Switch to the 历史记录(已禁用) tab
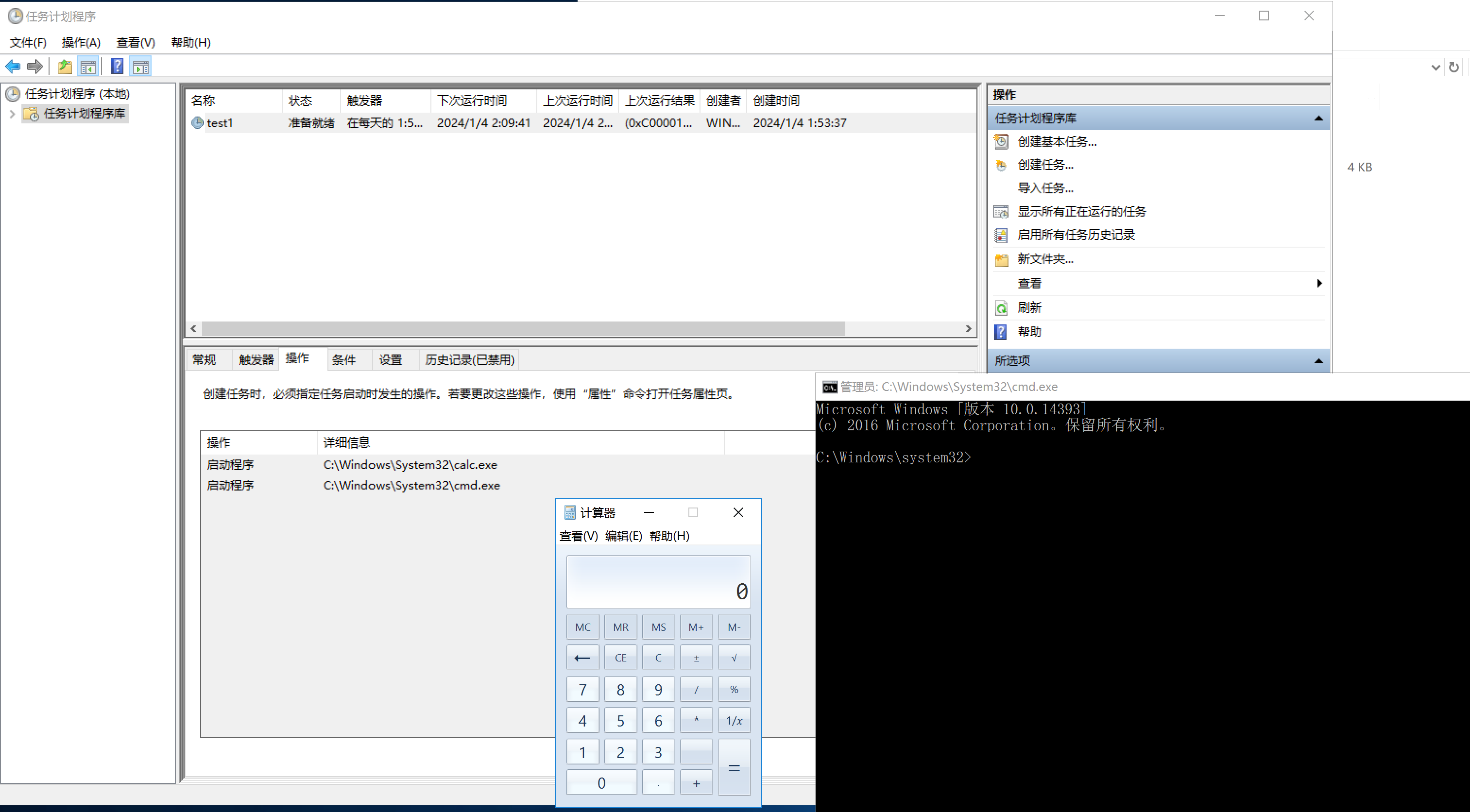This screenshot has height=812, width=1470. click(469, 360)
